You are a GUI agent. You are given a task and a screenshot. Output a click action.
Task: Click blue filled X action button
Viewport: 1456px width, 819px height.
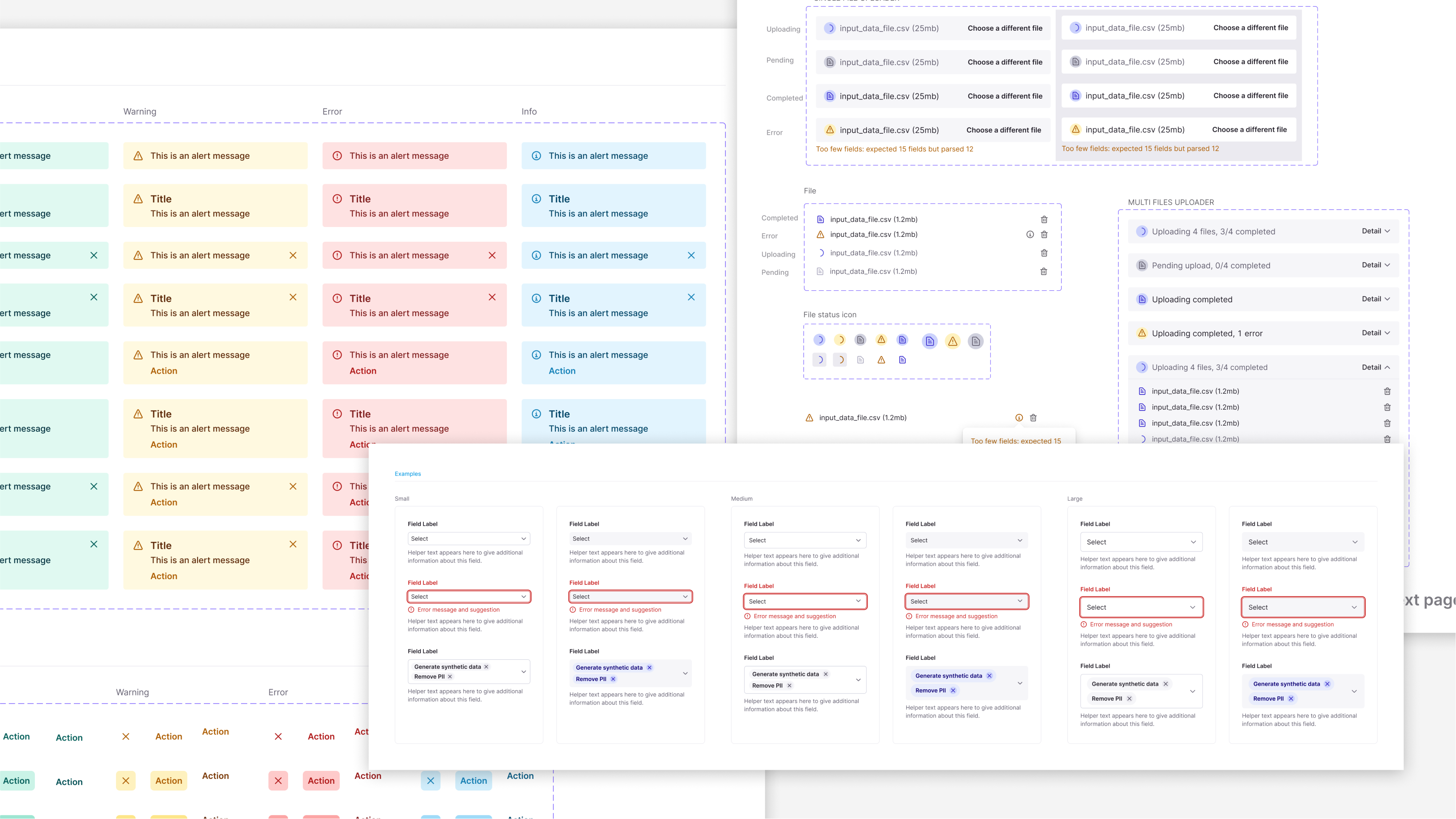point(430,781)
